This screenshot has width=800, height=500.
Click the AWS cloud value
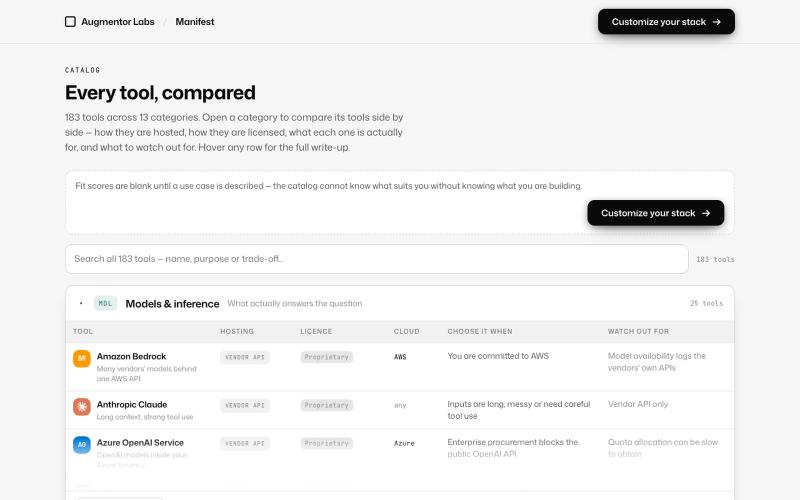coord(401,357)
